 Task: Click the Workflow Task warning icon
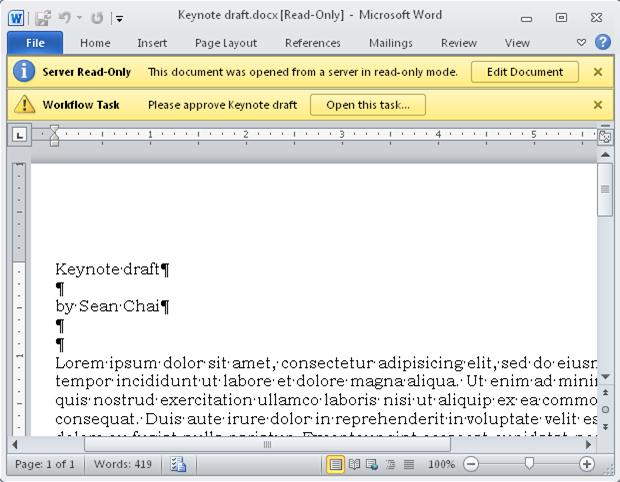click(x=25, y=104)
